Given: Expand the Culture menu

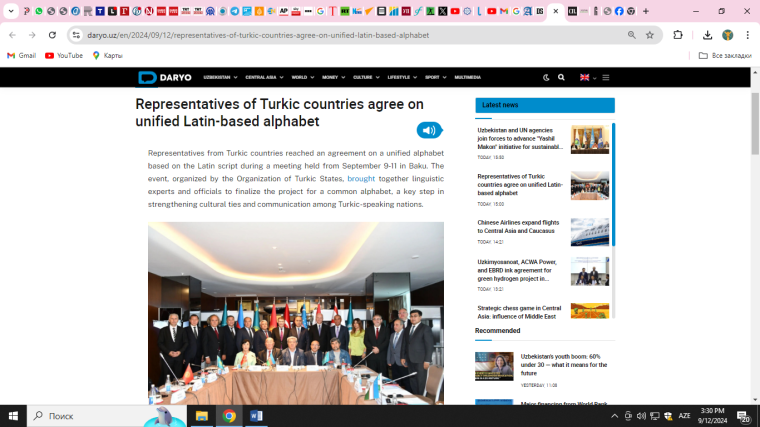Looking at the screenshot, I should point(366,78).
